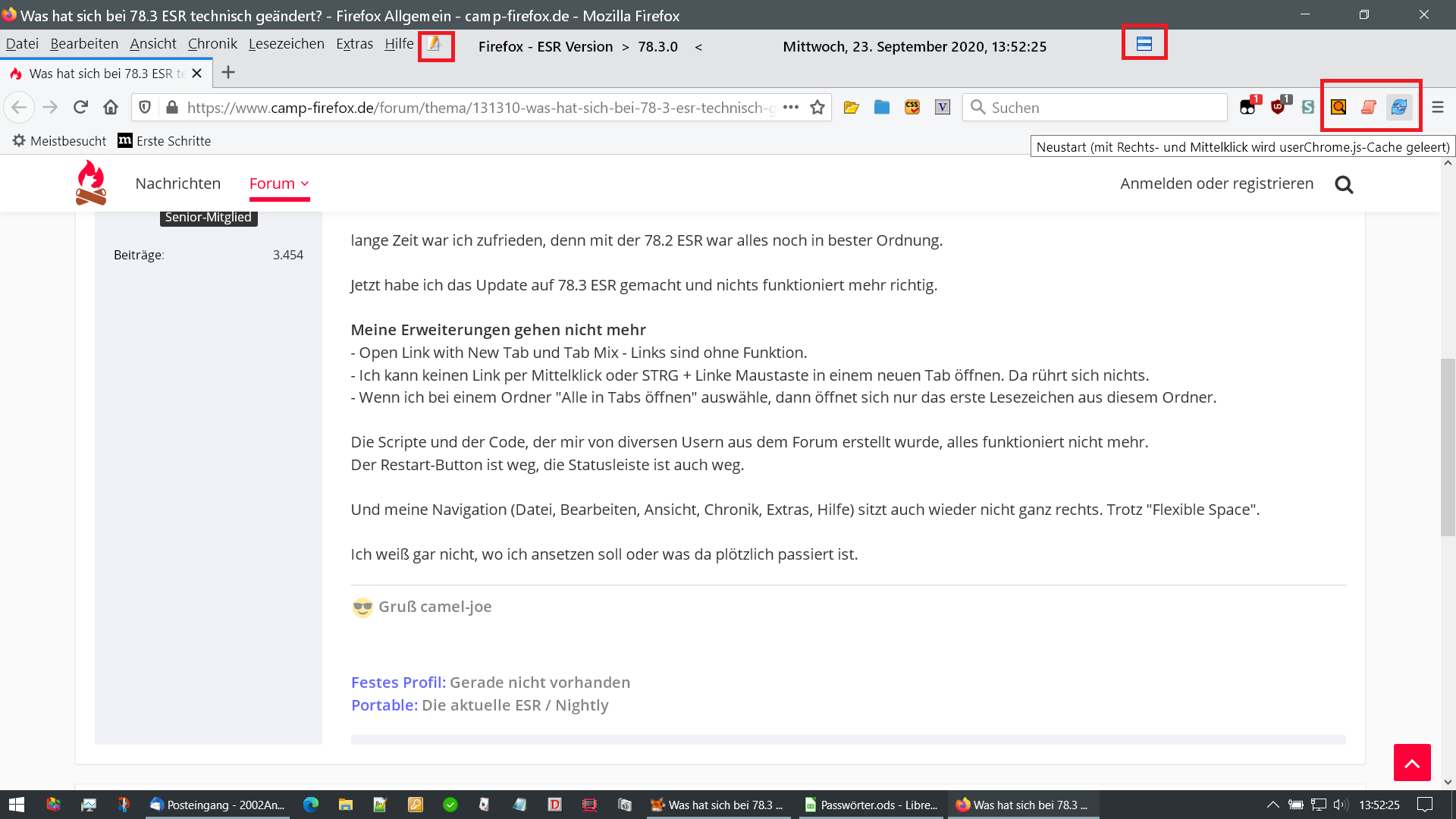
Task: Open the Lesezeichen menu
Action: coord(286,44)
